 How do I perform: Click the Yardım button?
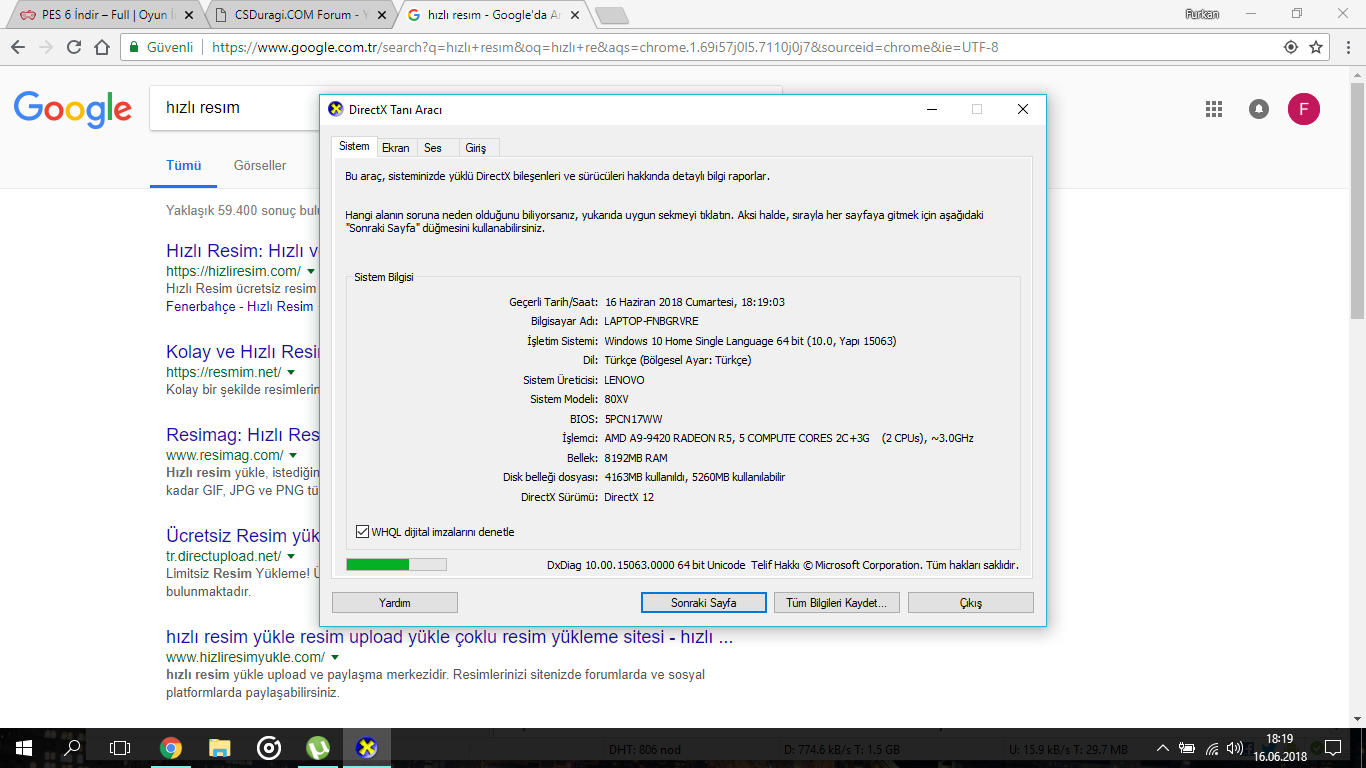(x=395, y=603)
